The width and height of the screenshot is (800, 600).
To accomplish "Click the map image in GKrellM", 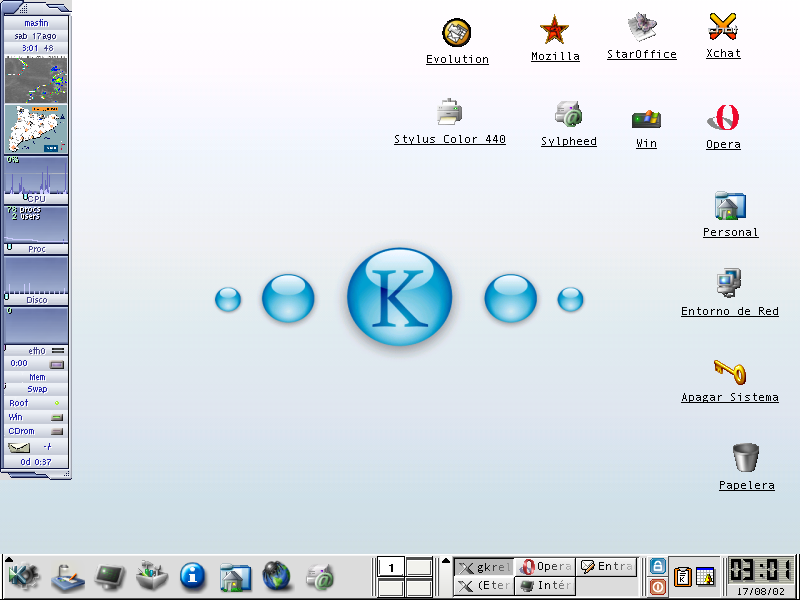I will coord(36,129).
